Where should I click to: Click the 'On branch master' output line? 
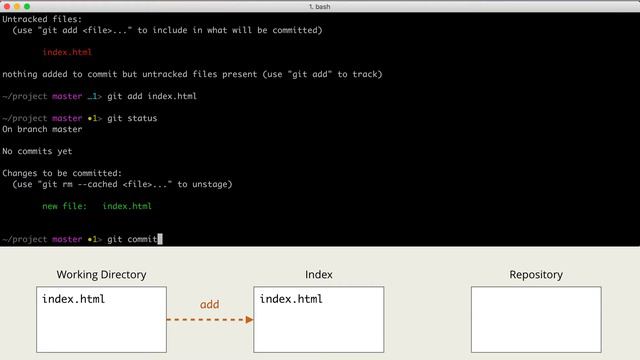click(42, 129)
